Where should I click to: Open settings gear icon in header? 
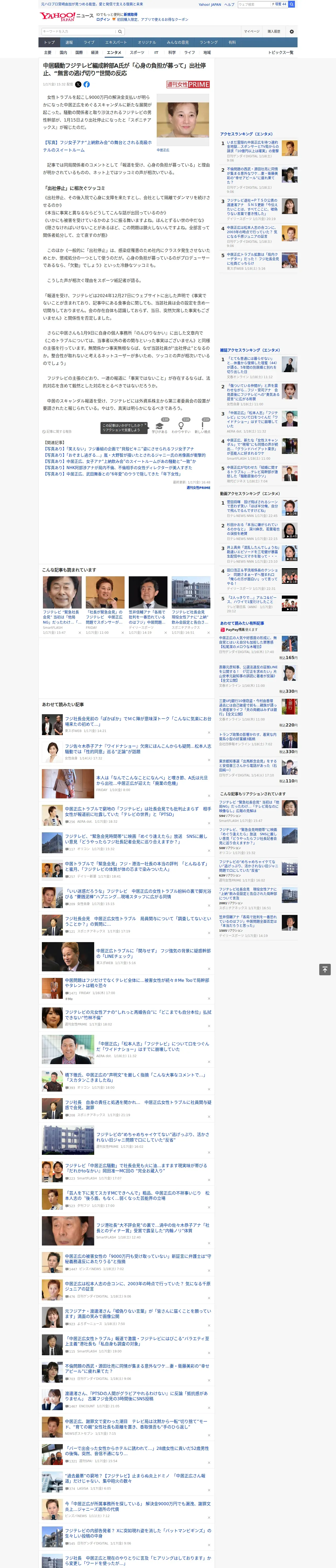[292, 31]
